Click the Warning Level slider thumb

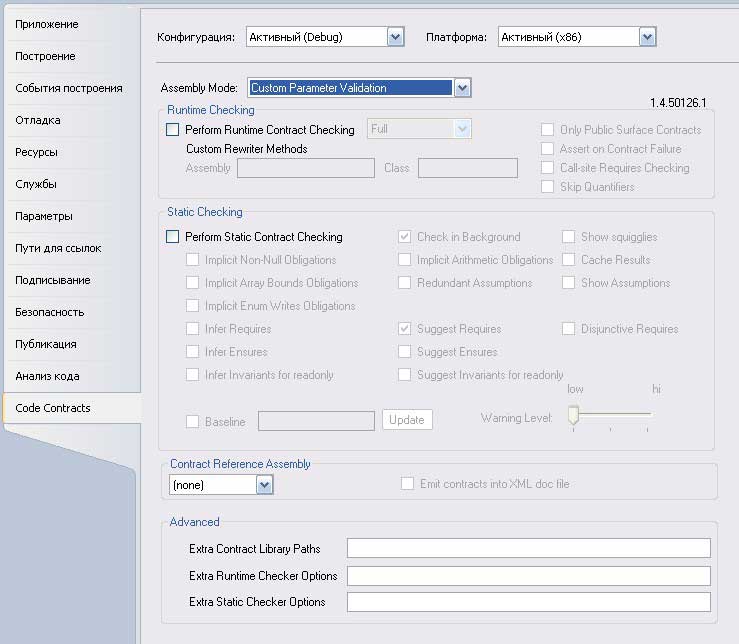tap(573, 415)
